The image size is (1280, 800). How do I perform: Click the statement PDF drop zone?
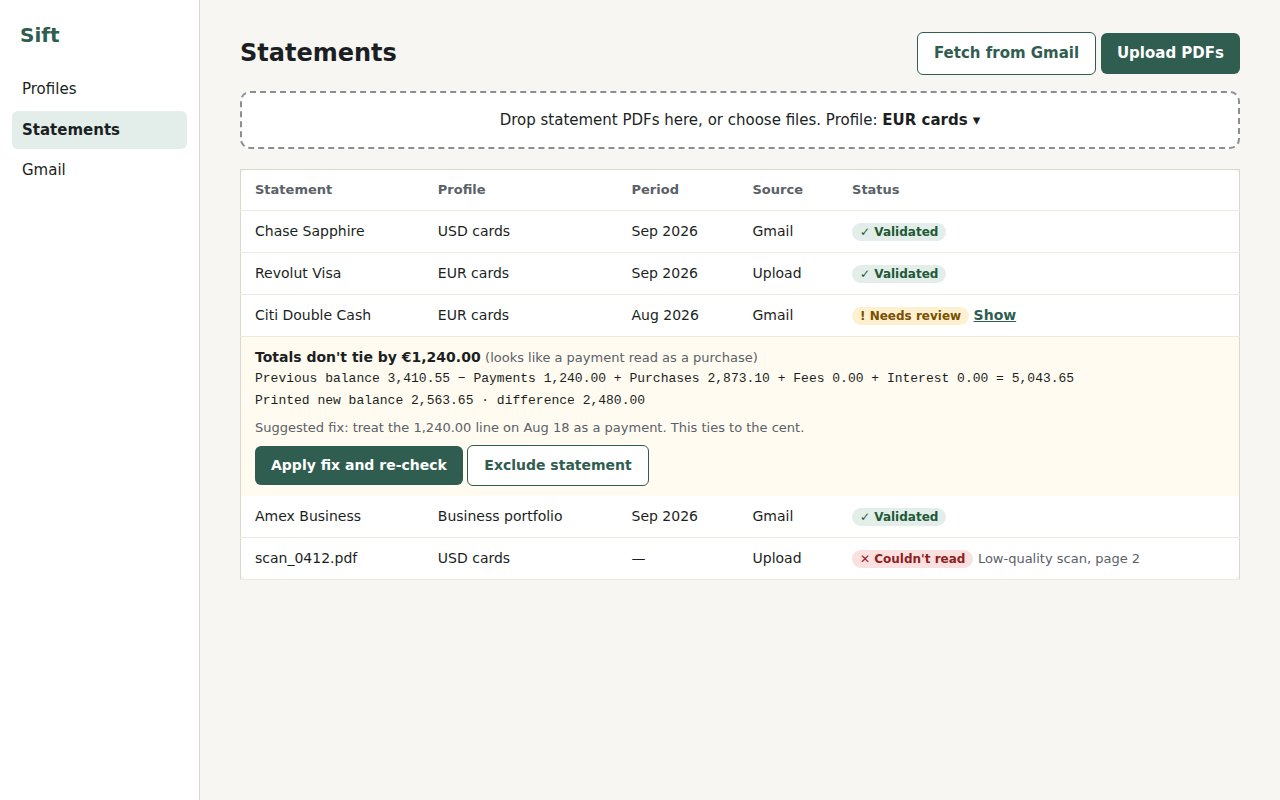click(x=740, y=120)
